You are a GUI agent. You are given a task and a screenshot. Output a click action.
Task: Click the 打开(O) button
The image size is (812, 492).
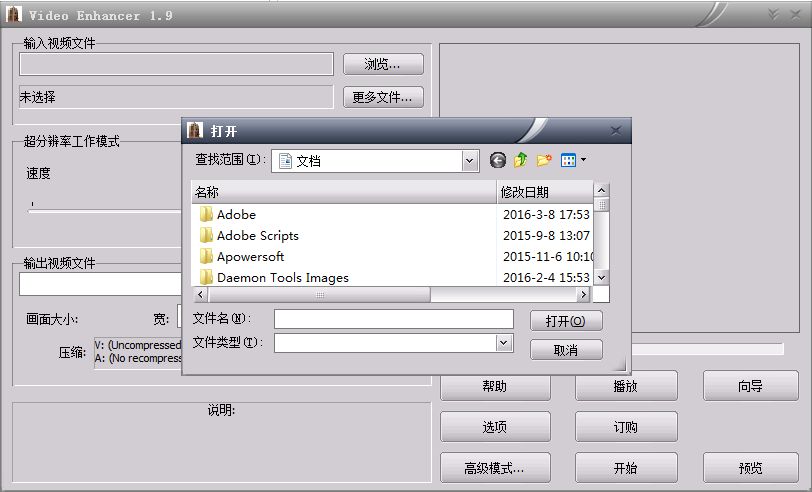566,321
